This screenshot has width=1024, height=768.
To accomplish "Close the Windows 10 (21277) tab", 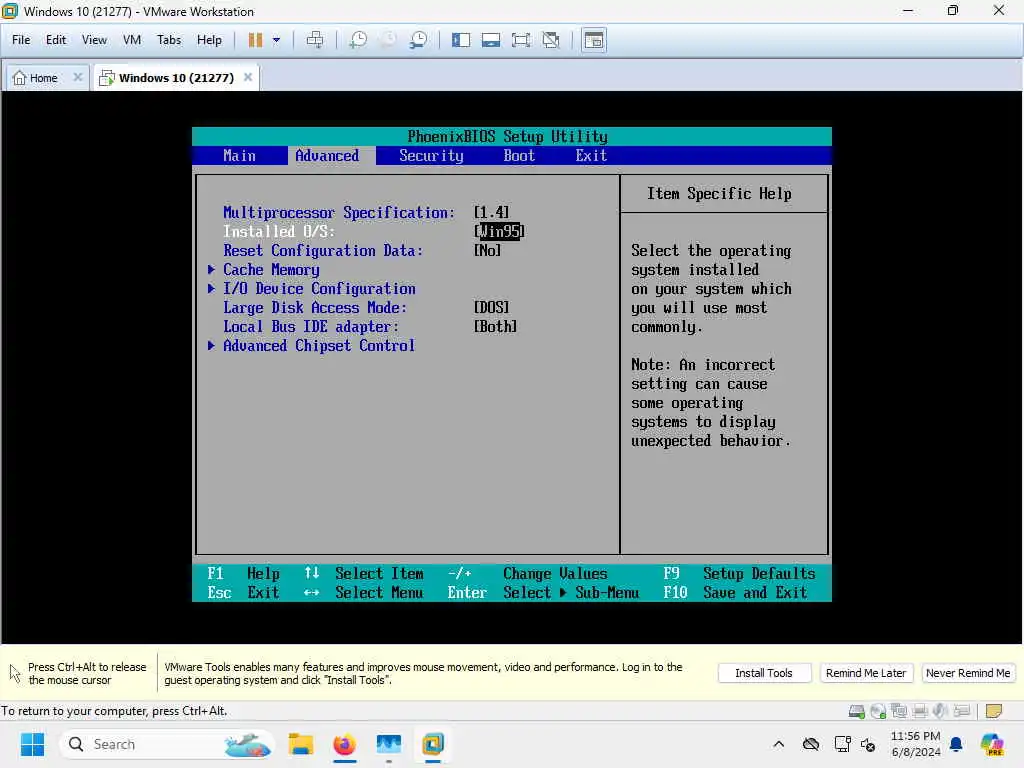I will pyautogui.click(x=248, y=77).
